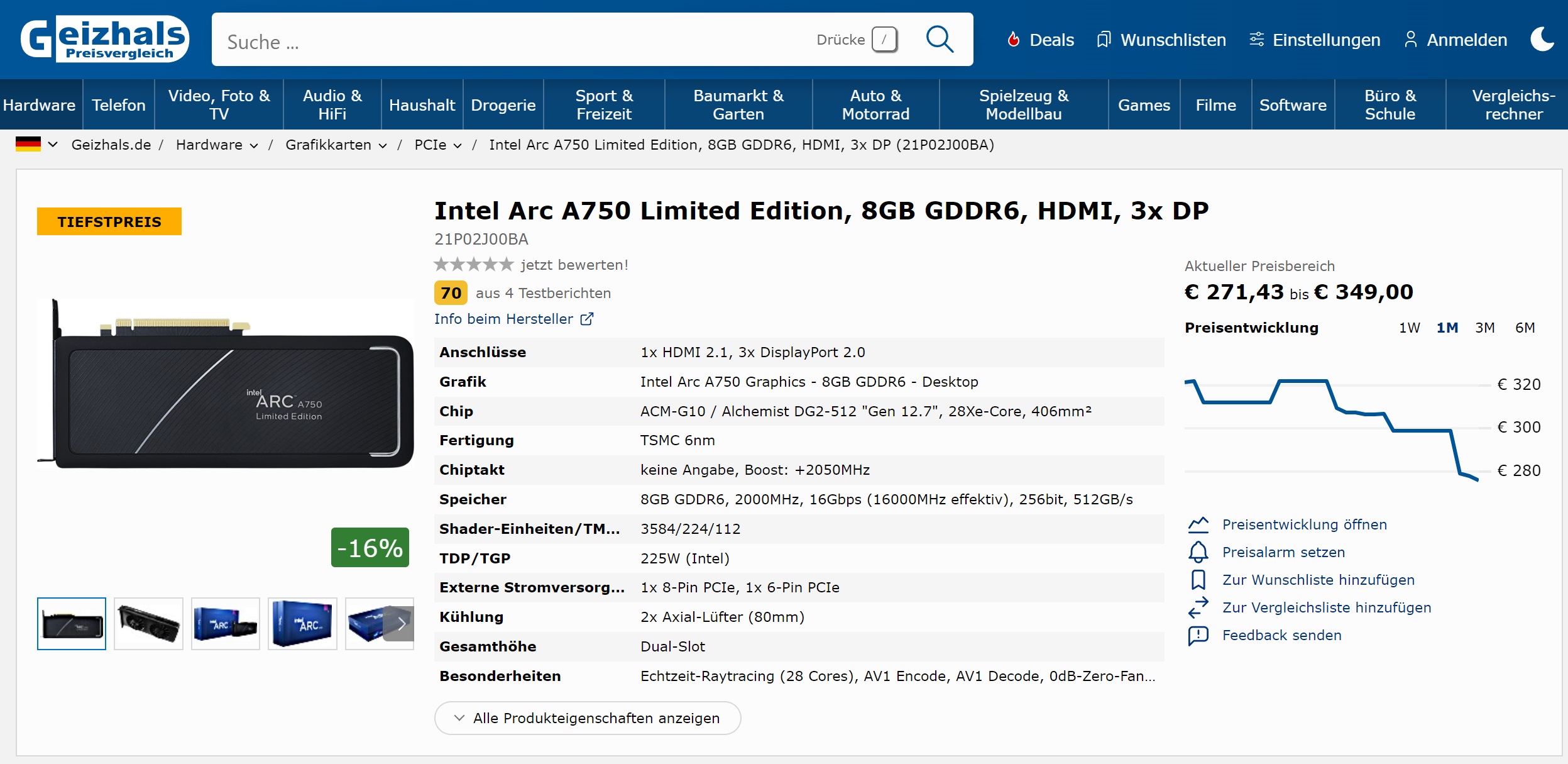Select the second product thumbnail image
This screenshot has height=764, width=1568.
pyautogui.click(x=148, y=624)
